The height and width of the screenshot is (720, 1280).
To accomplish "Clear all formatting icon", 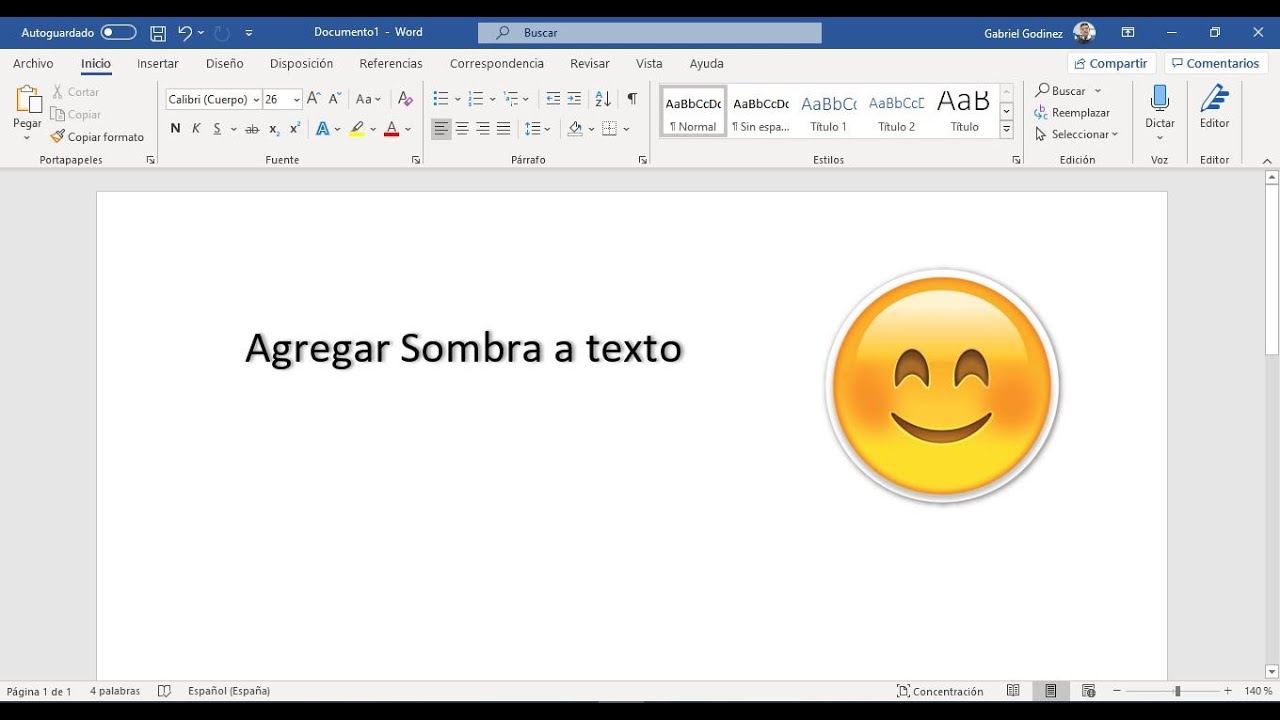I will (x=405, y=99).
